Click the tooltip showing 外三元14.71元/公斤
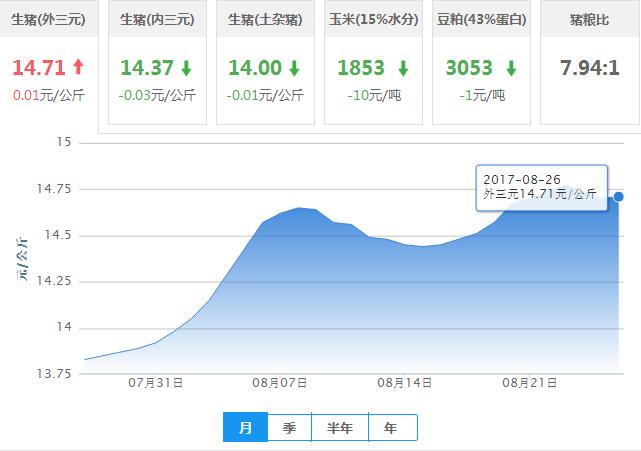 click(x=542, y=188)
